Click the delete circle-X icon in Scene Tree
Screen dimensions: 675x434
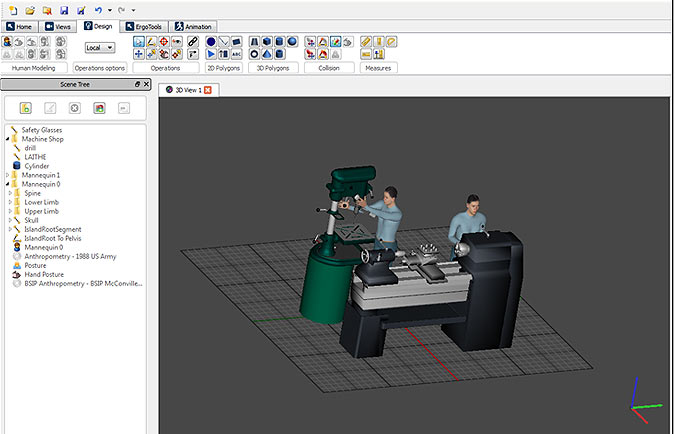tap(74, 107)
